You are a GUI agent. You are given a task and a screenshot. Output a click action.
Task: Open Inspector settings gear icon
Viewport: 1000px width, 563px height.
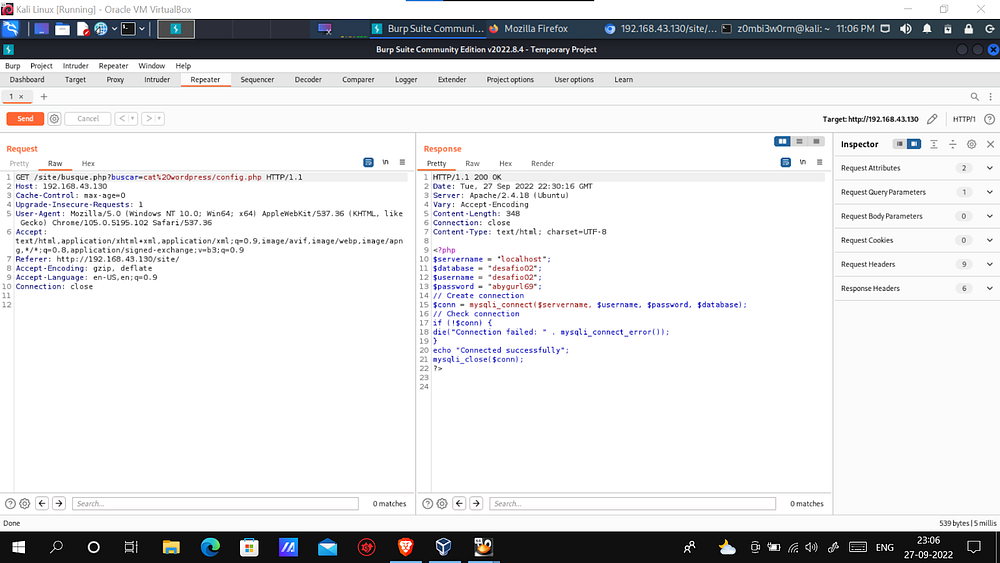point(971,144)
